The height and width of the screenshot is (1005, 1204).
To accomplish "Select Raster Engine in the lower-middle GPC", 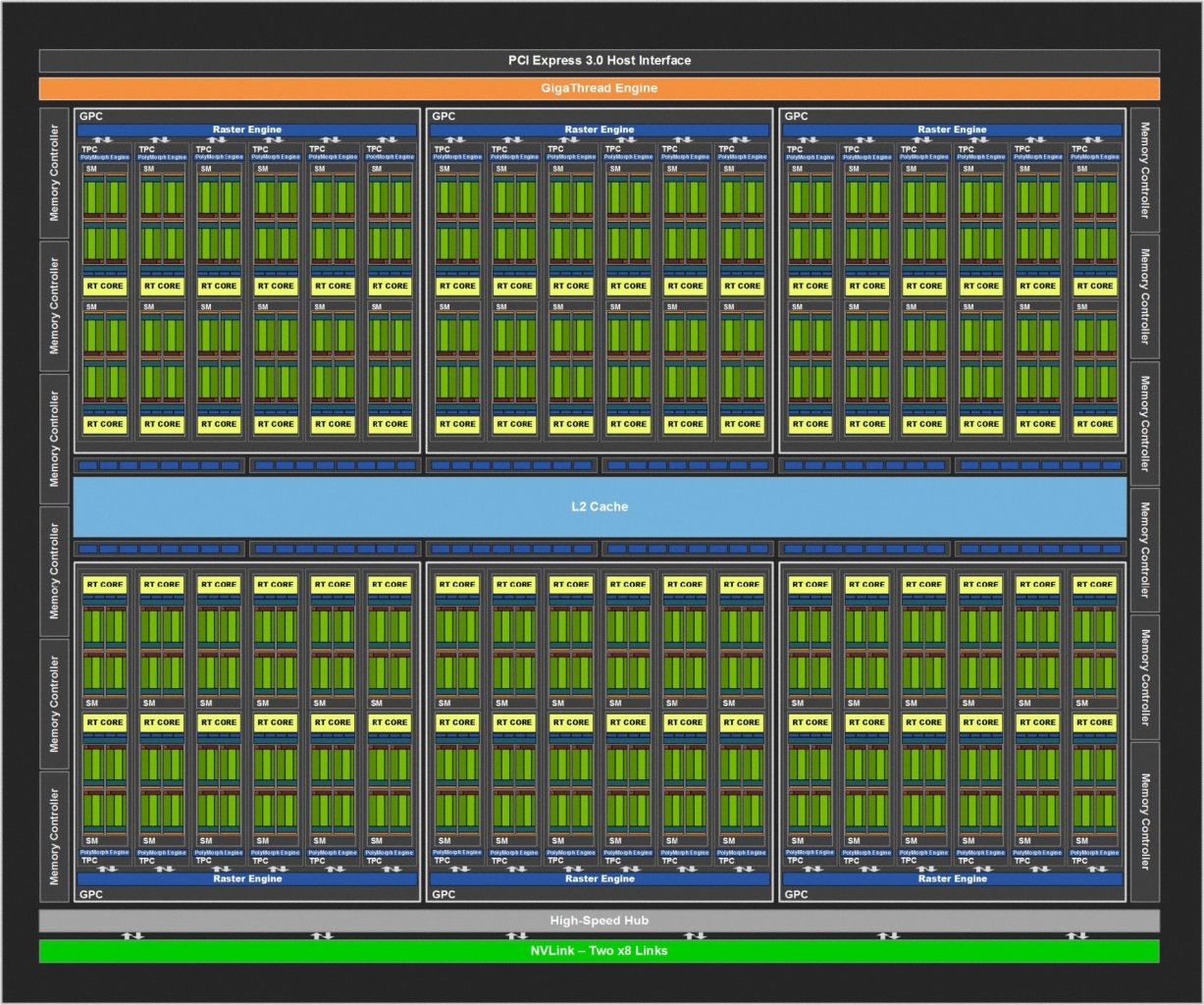I will (600, 879).
